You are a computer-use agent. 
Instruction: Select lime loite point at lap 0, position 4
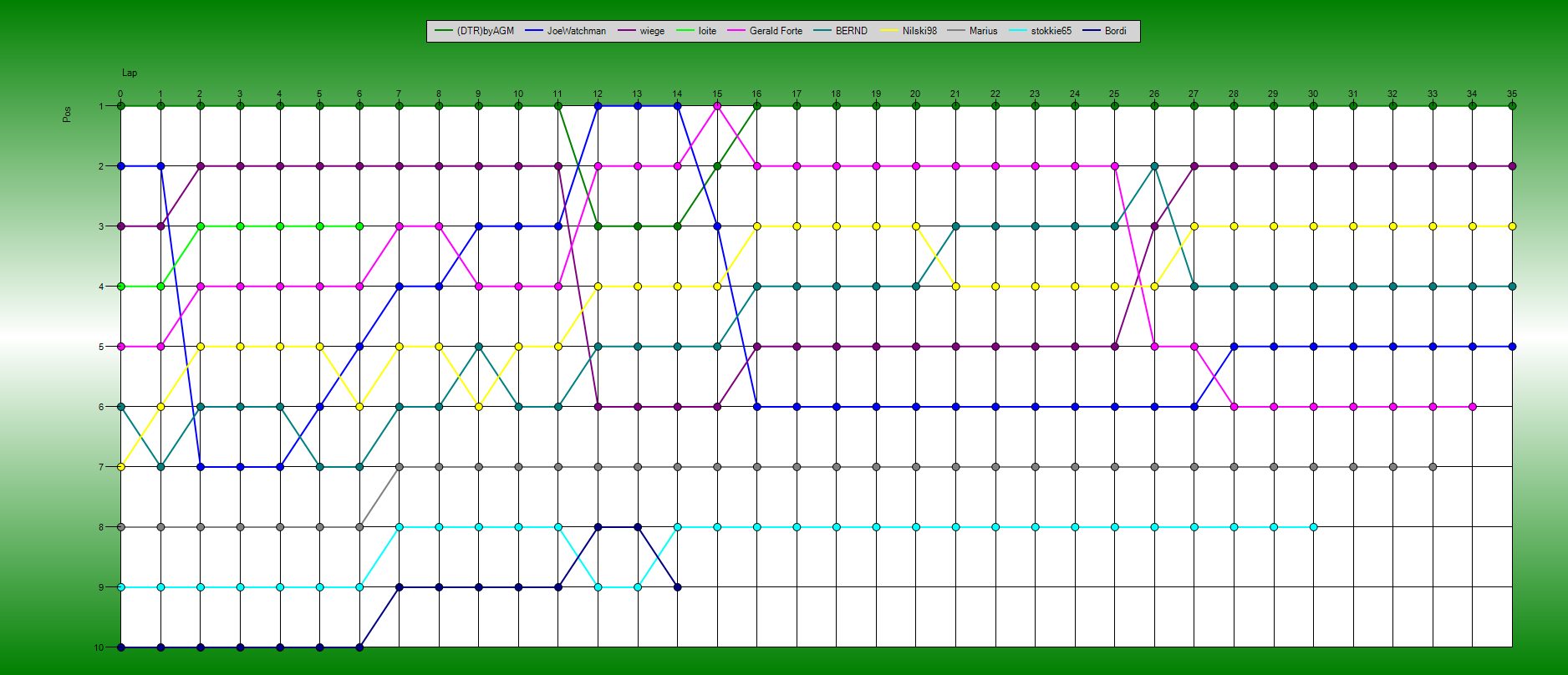tap(120, 287)
